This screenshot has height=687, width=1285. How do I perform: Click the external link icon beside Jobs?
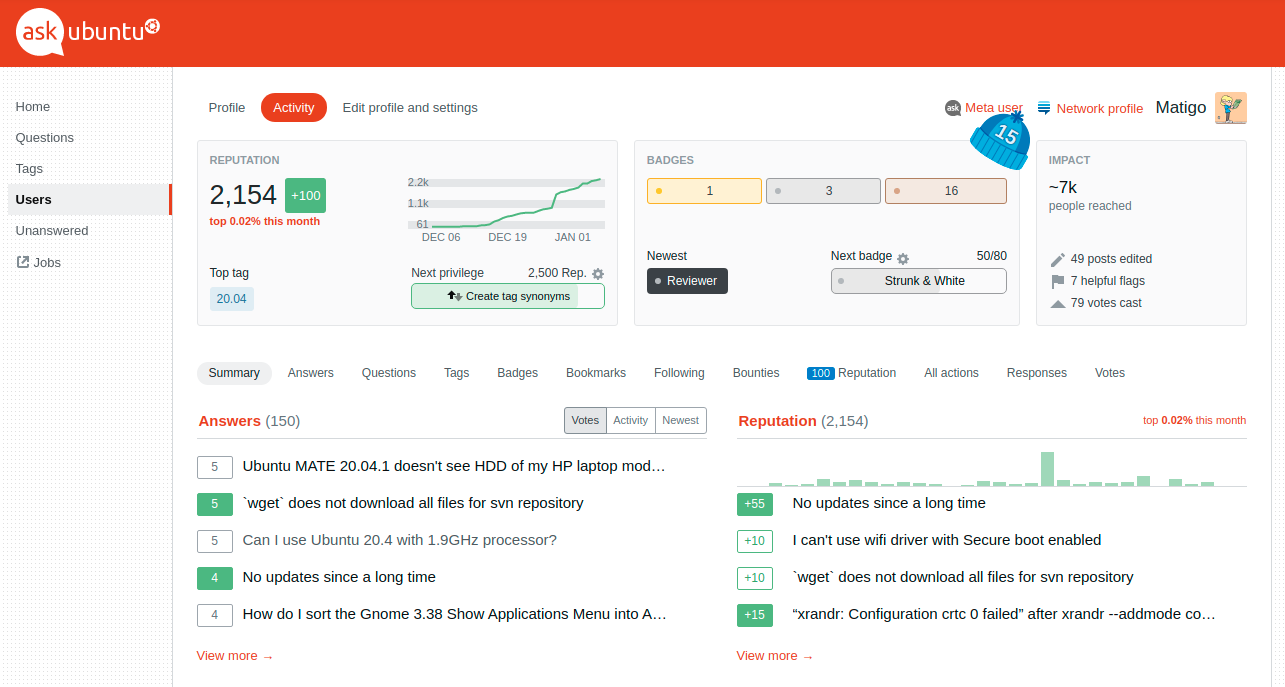pyautogui.click(x=23, y=262)
